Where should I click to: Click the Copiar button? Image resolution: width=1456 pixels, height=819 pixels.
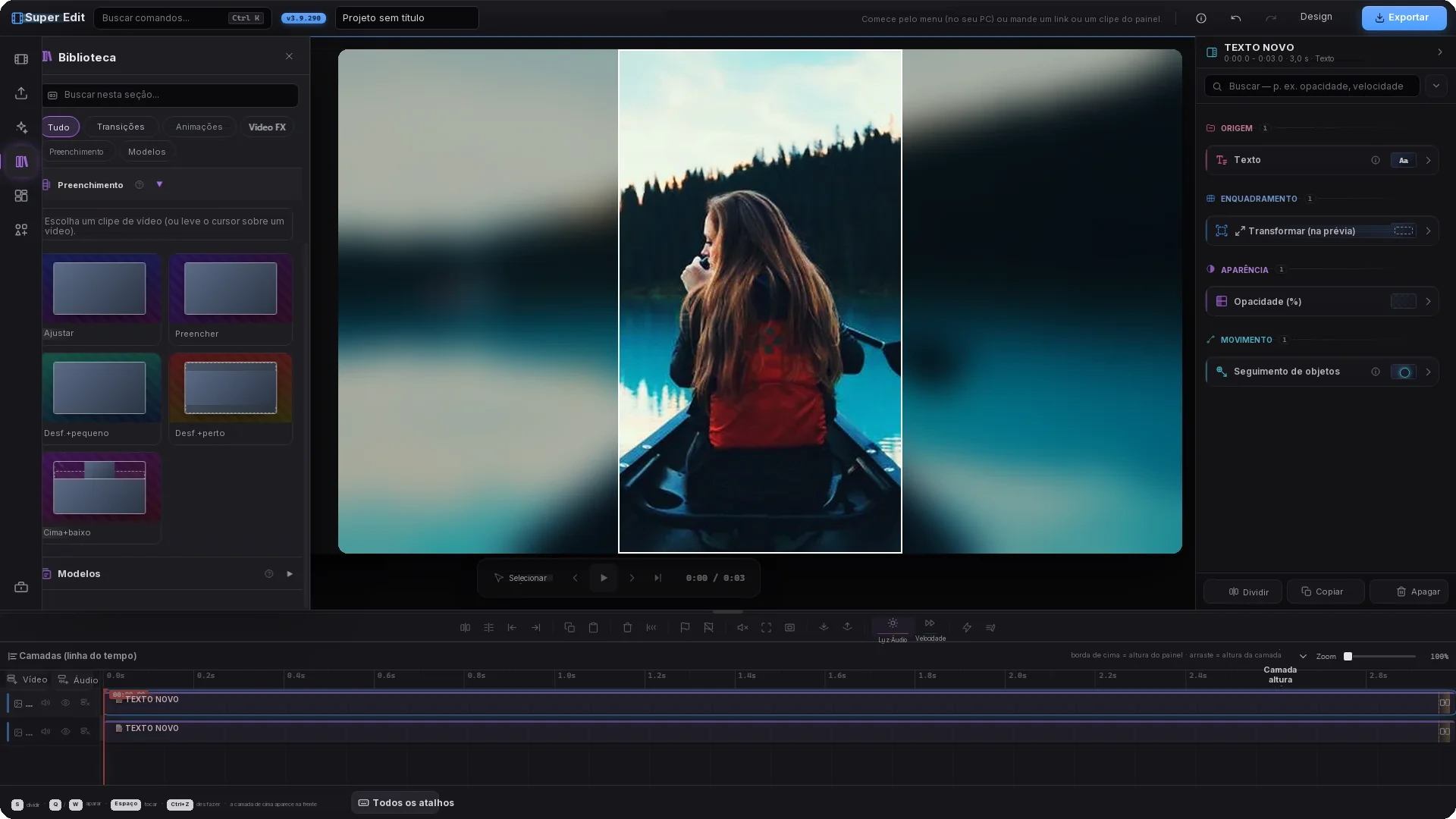[1326, 592]
